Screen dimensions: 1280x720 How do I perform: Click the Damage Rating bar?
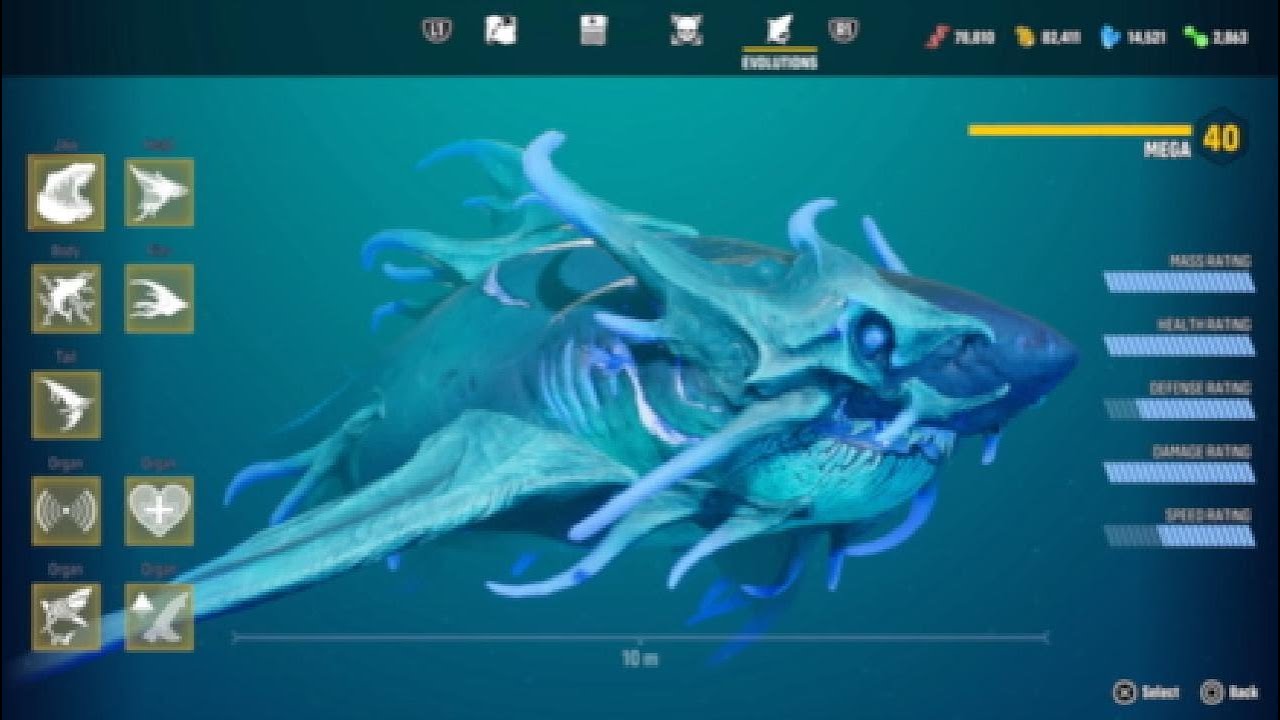pos(1179,472)
